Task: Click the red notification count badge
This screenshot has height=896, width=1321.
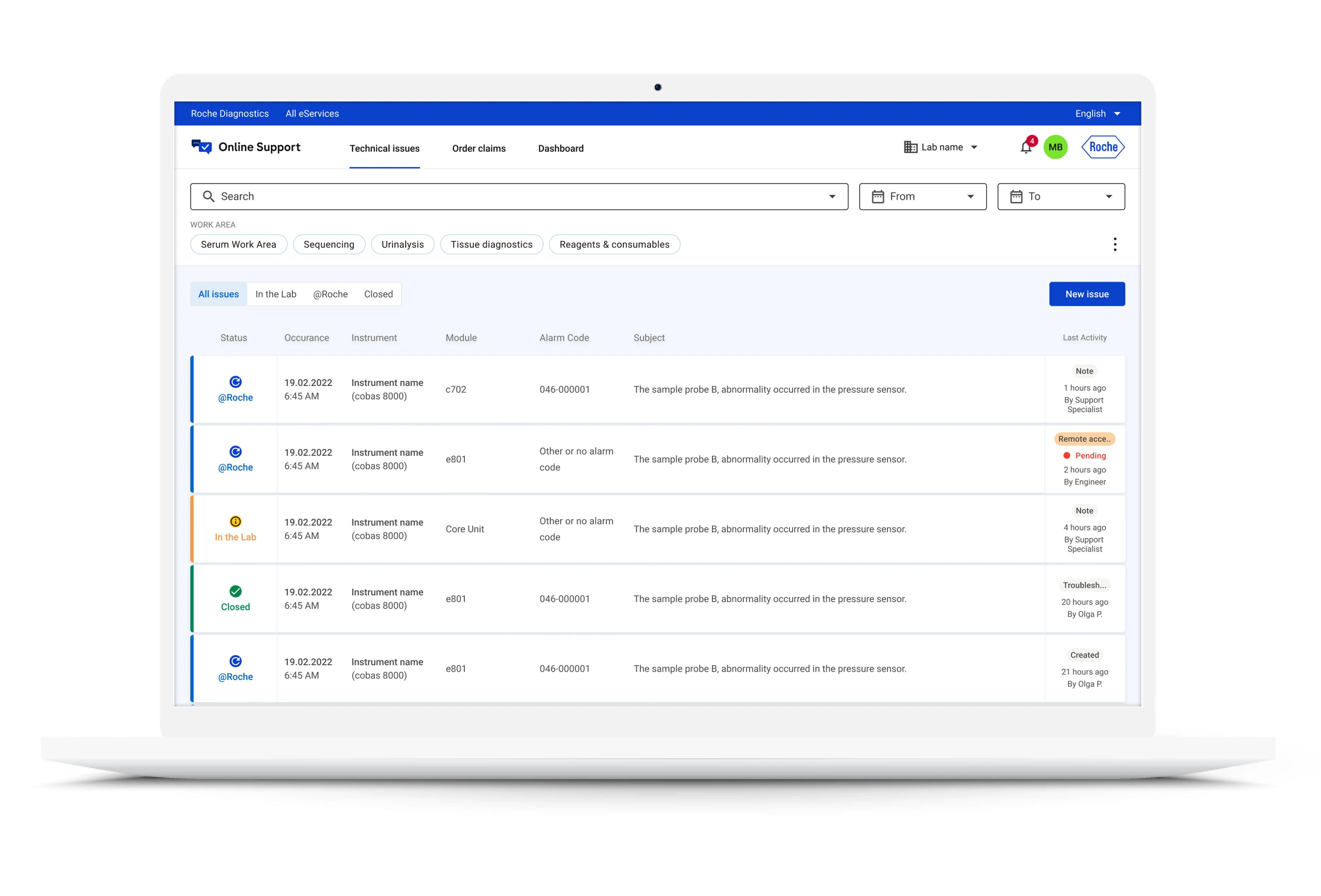Action: [x=1032, y=141]
